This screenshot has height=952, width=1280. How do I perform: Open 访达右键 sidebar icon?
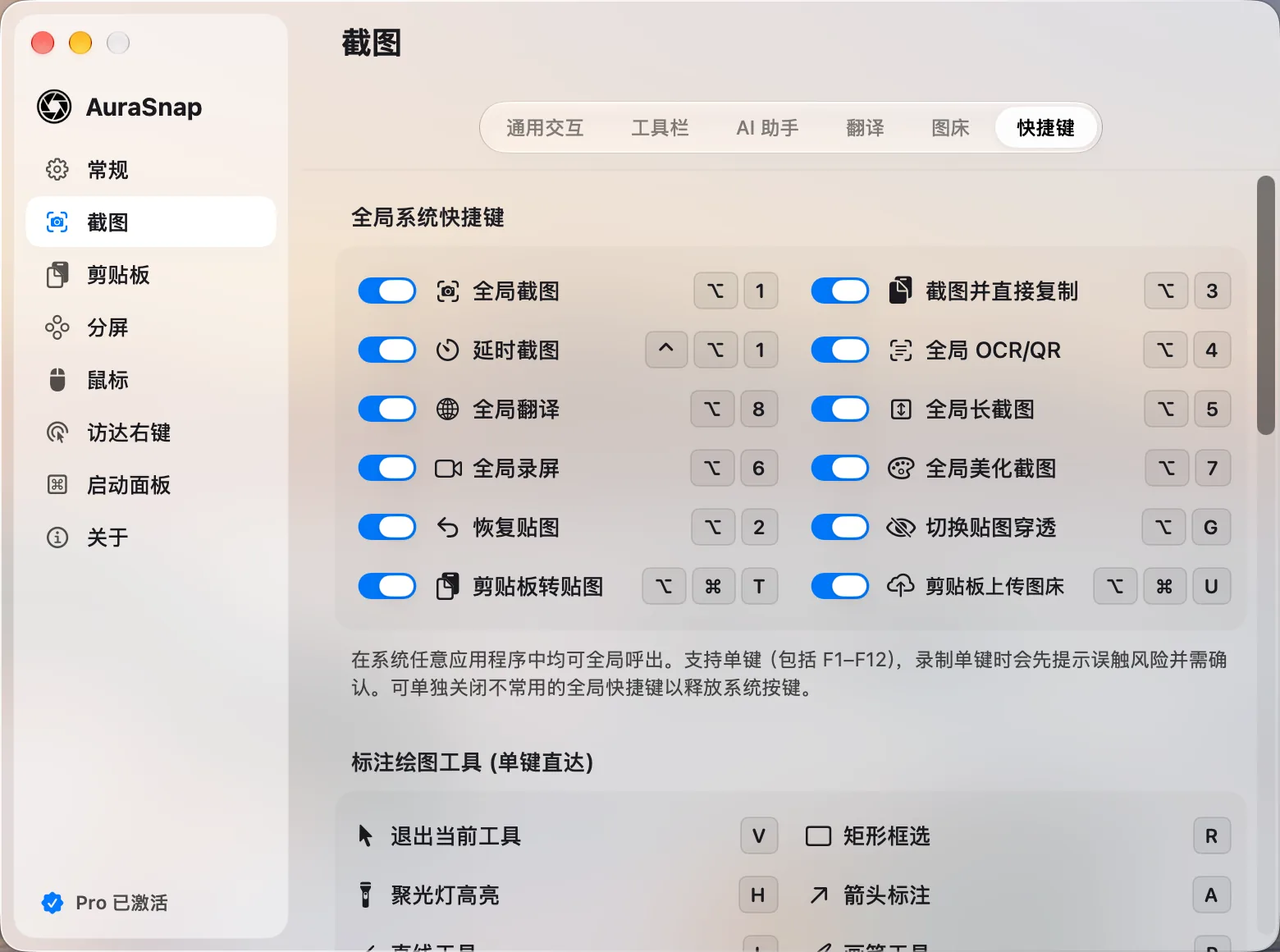point(57,433)
